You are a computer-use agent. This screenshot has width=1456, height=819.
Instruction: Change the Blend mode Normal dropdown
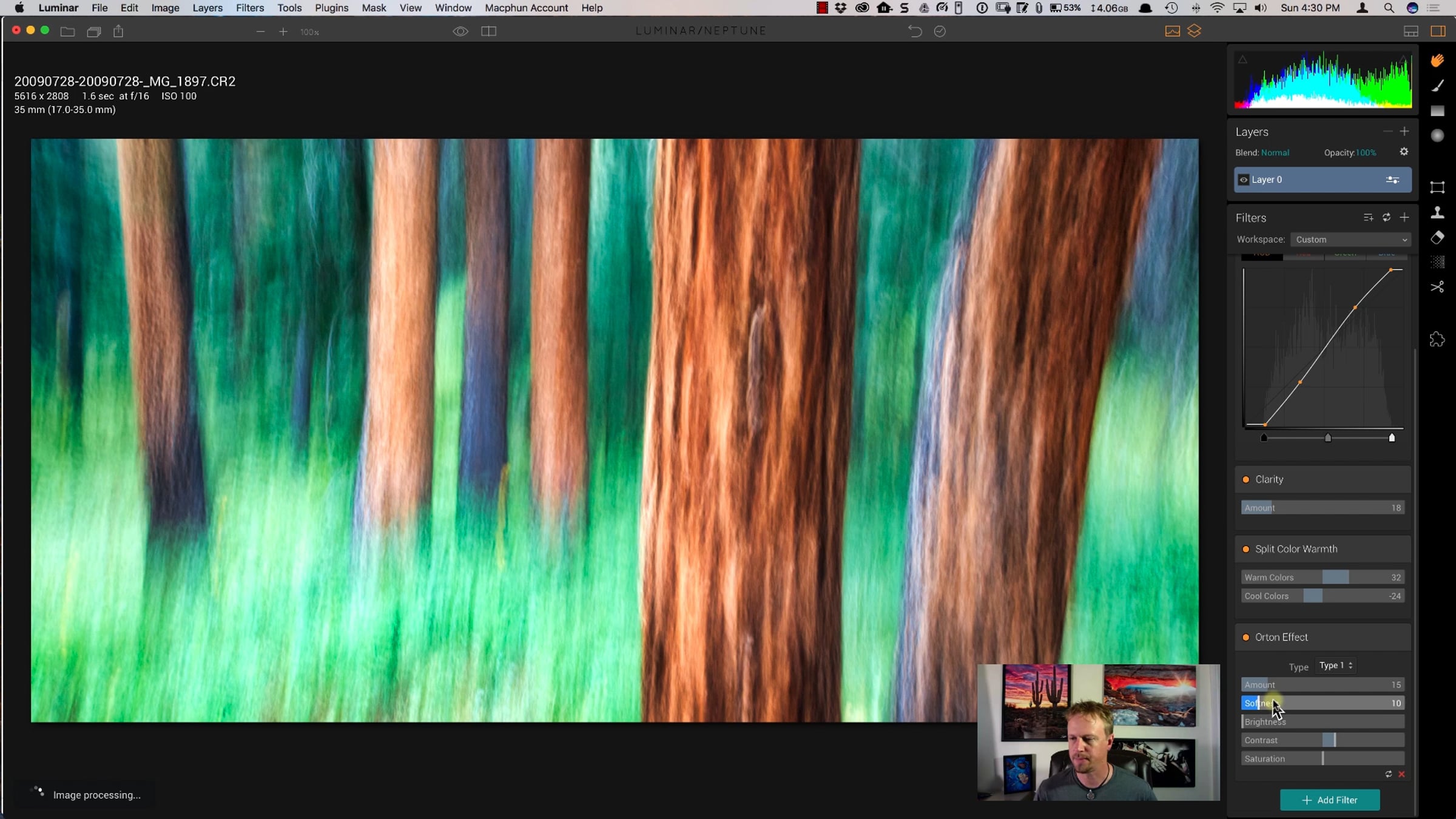pyautogui.click(x=1275, y=153)
